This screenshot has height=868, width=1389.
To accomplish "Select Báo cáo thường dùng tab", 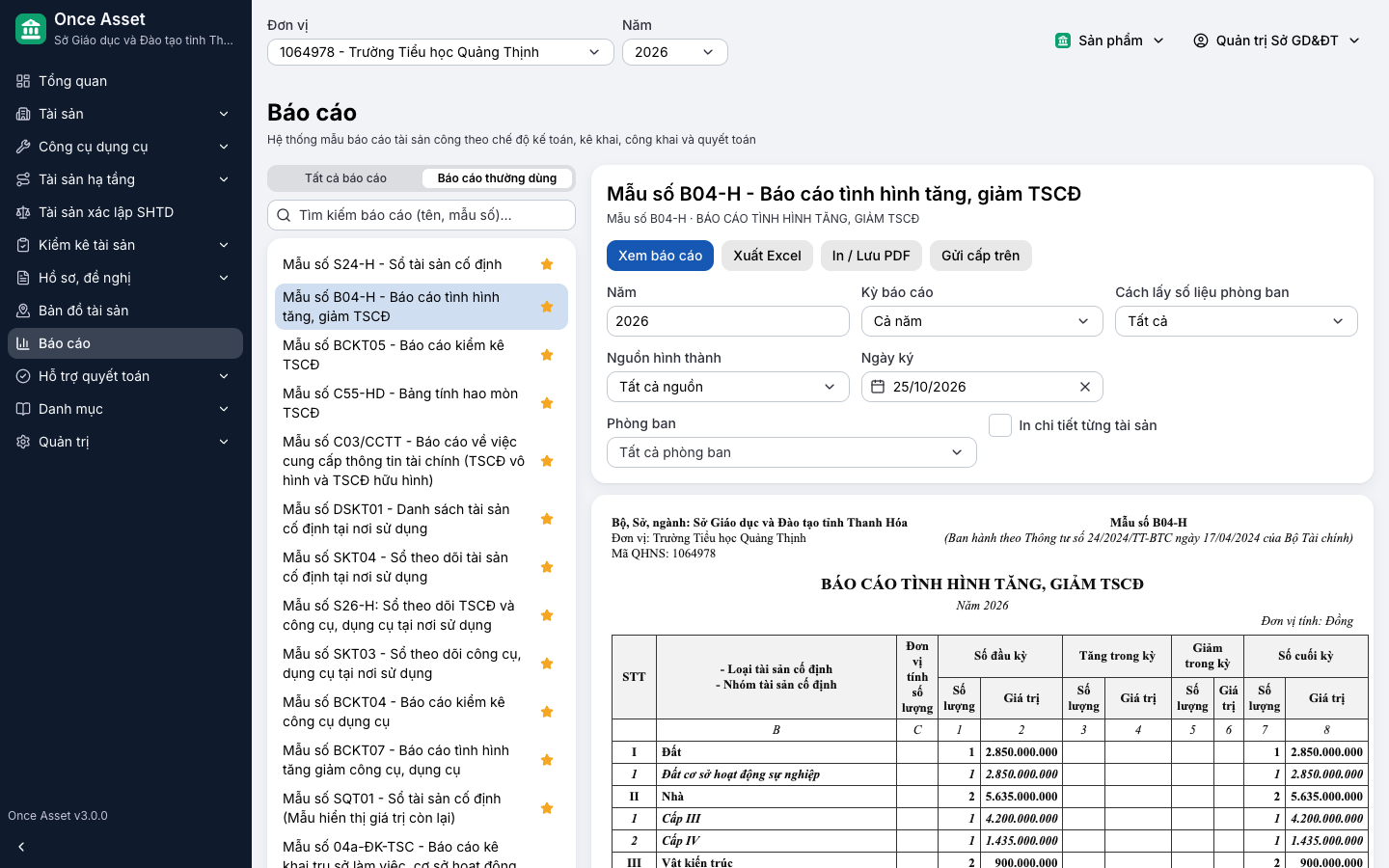I will (497, 178).
